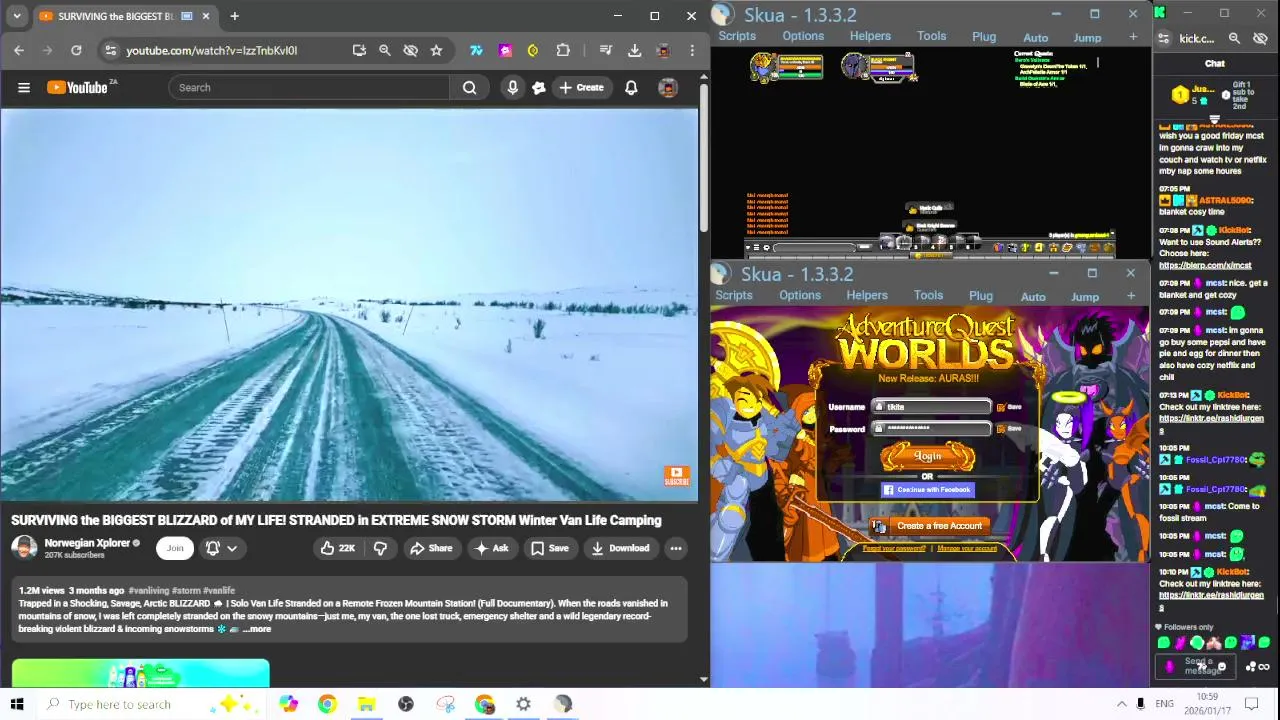
Task: Open Windows Start menu
Action: (17, 704)
